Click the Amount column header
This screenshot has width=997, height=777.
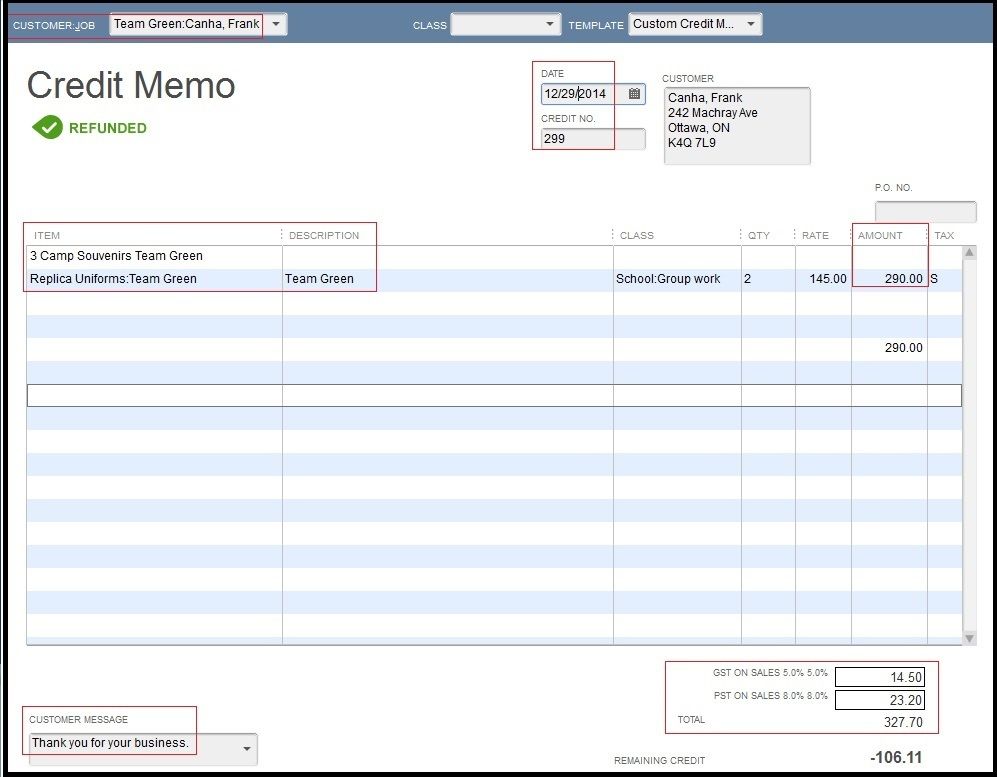880,235
